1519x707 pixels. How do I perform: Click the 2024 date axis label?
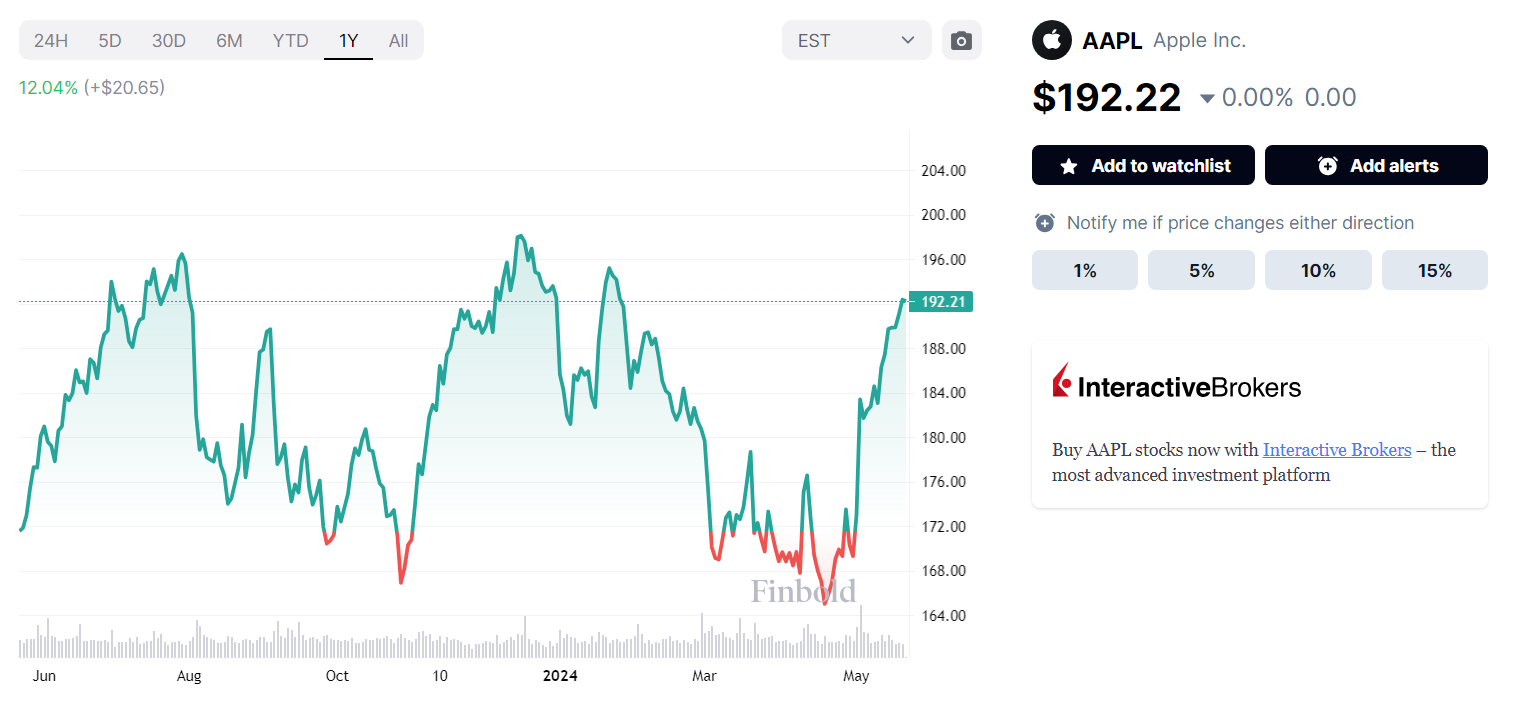[x=560, y=676]
